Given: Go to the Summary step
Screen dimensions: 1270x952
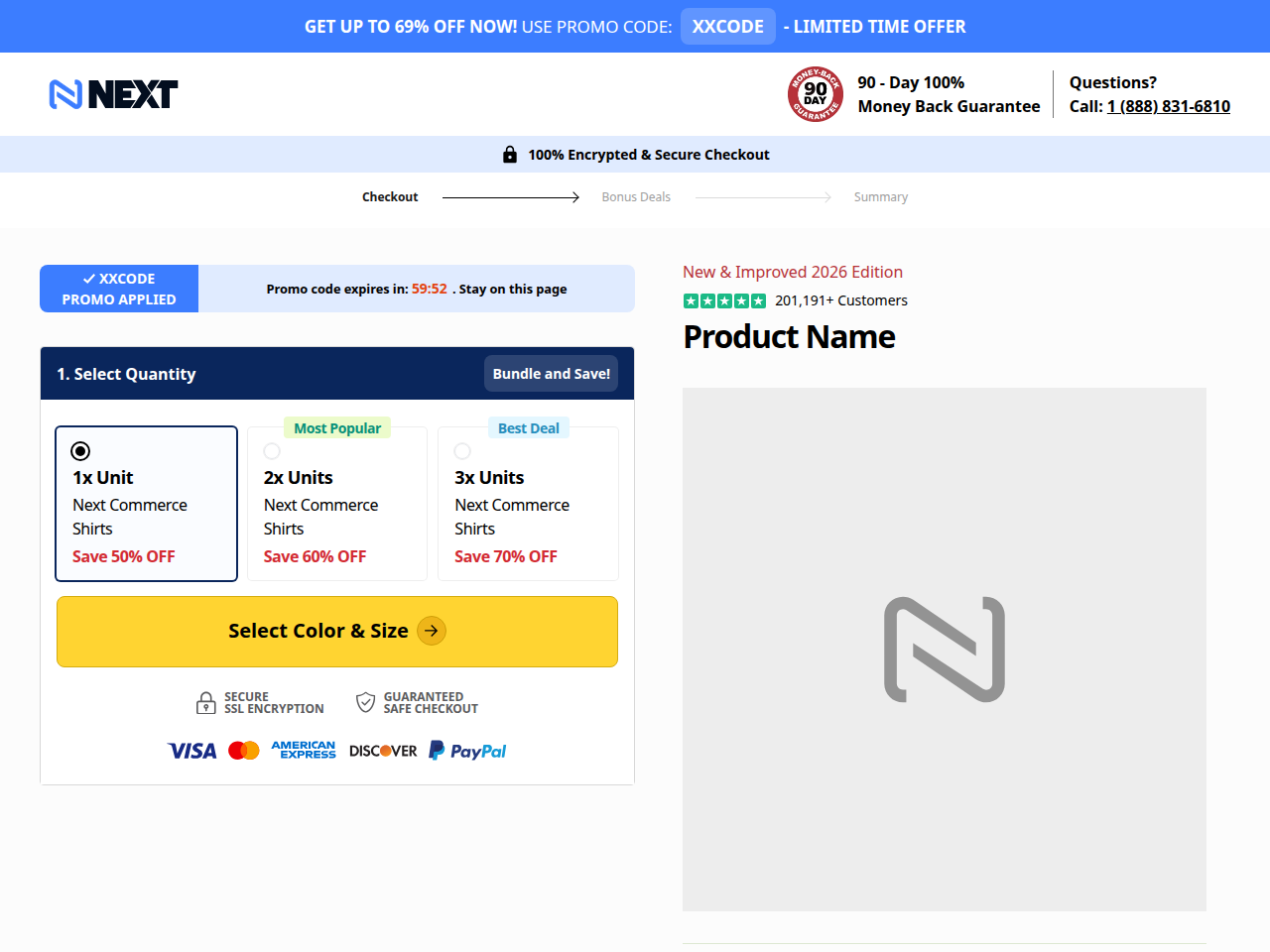Looking at the screenshot, I should (x=881, y=197).
